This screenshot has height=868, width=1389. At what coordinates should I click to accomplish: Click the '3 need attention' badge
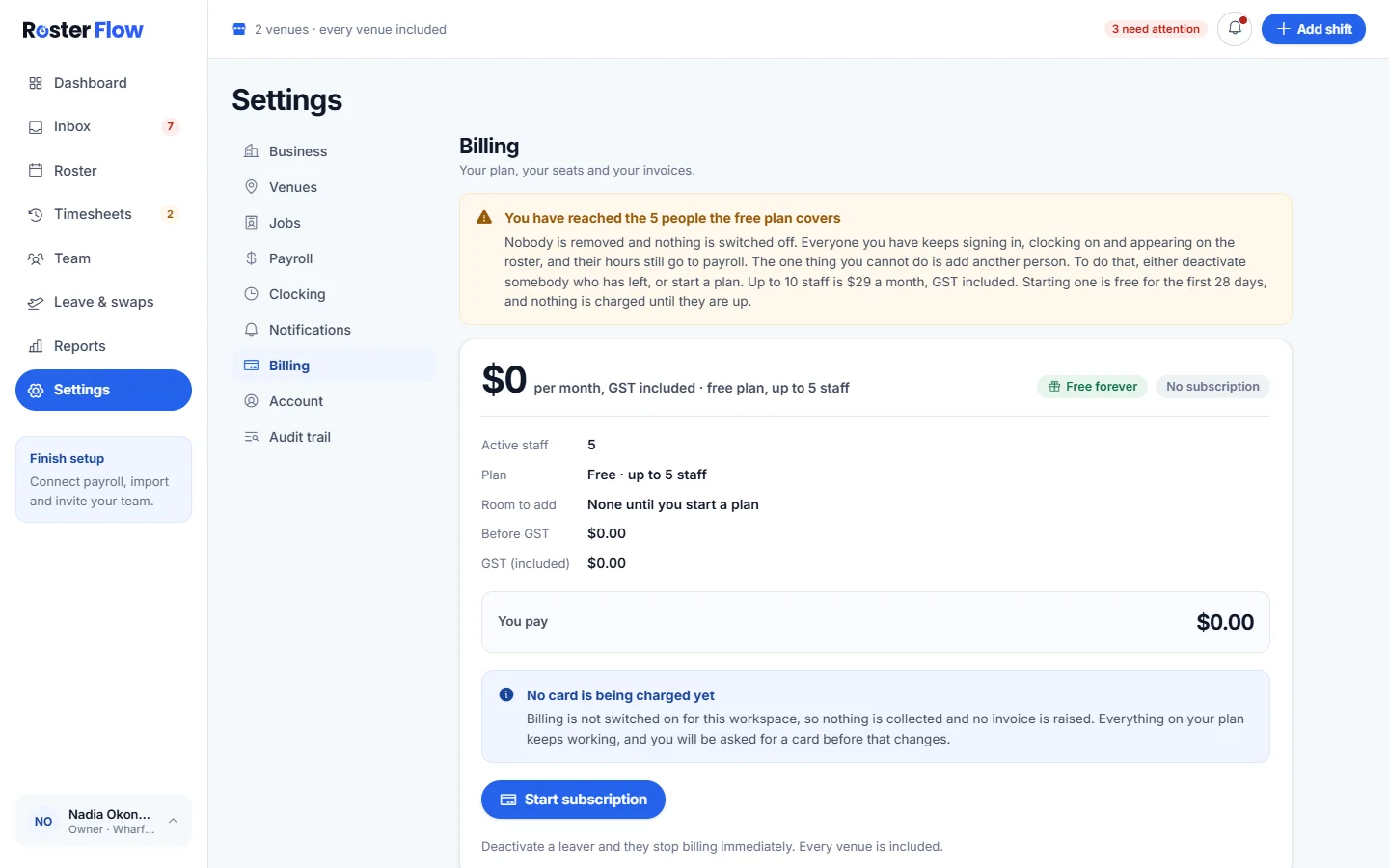tap(1156, 29)
